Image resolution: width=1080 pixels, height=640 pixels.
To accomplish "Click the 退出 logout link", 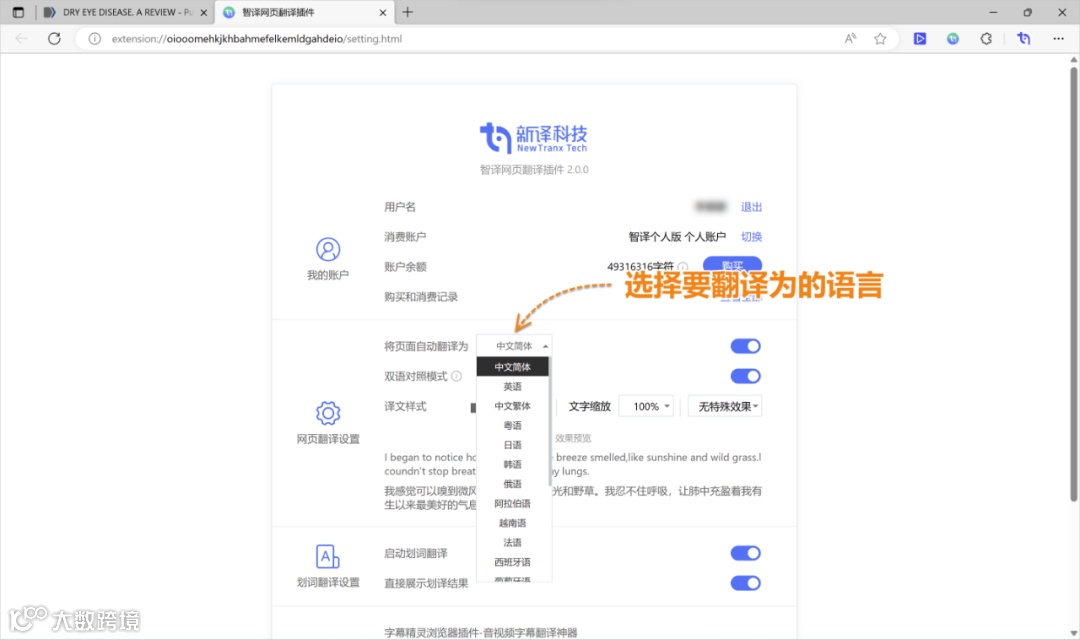I will click(751, 207).
